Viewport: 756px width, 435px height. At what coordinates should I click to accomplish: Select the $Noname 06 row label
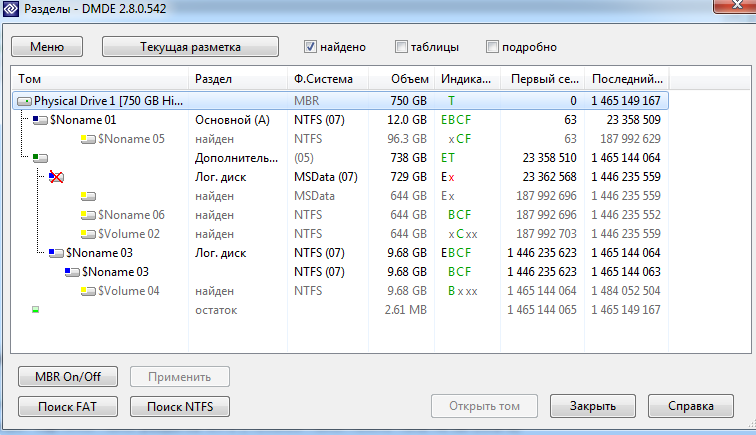tap(131, 215)
